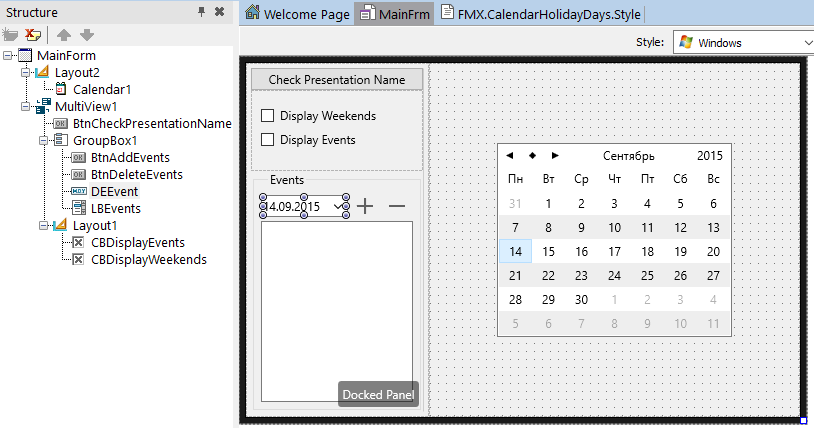Select day 15 in the calendar

[x=548, y=251]
